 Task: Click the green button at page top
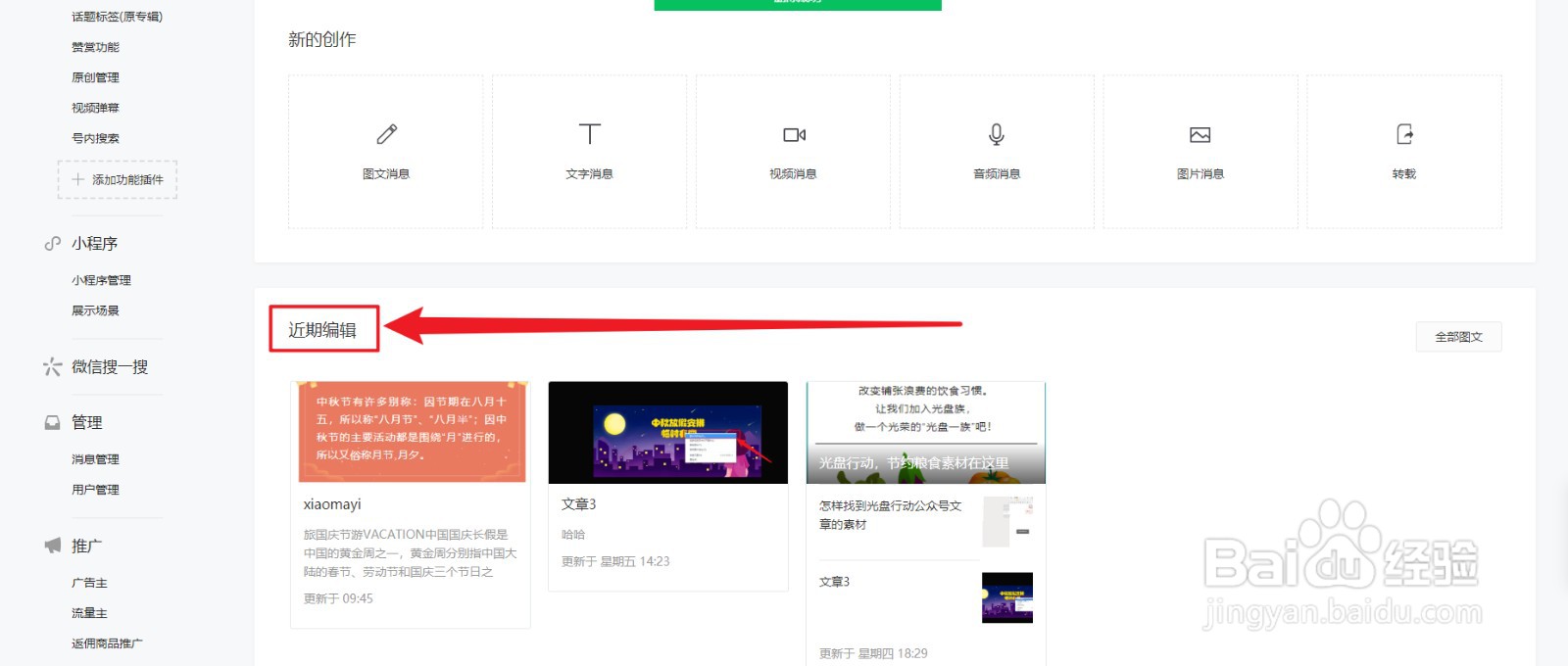(798, 5)
